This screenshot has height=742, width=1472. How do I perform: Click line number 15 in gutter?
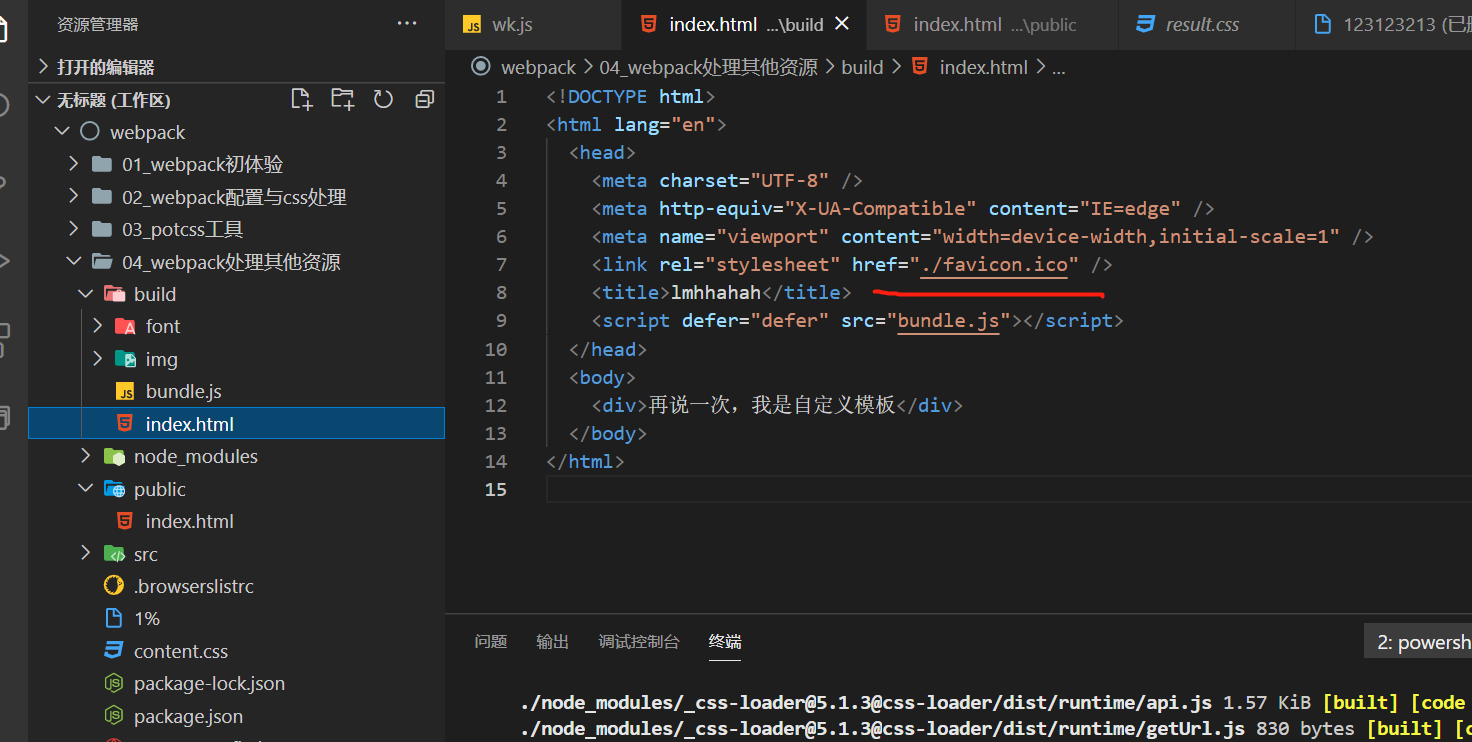496,489
